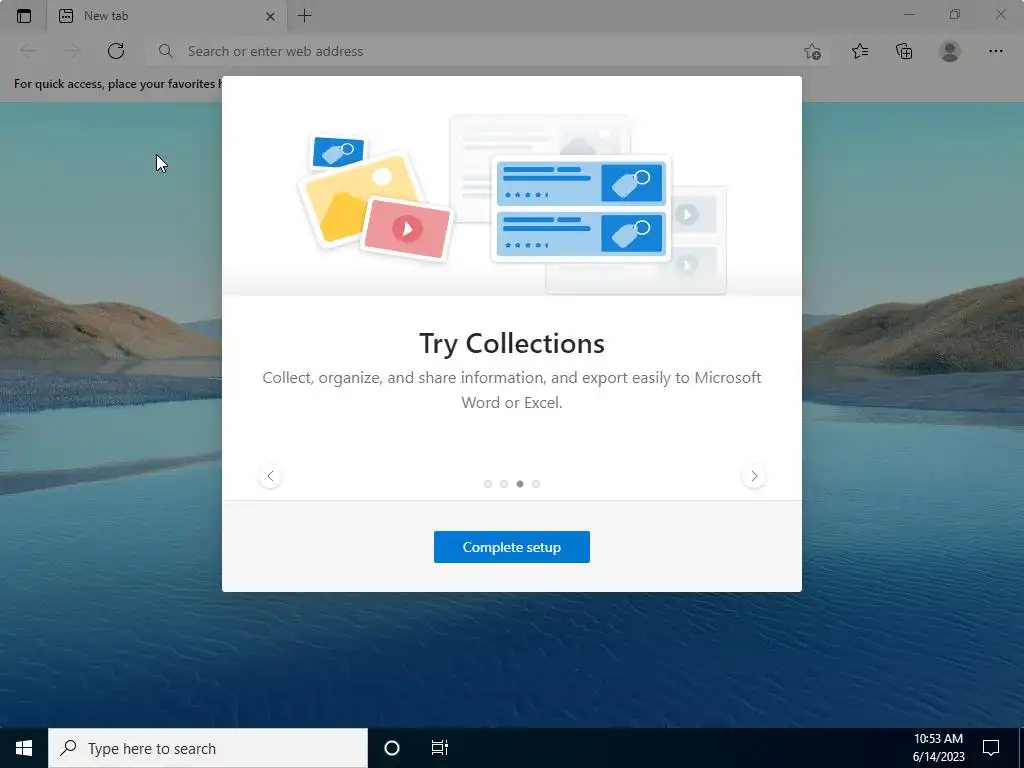Select the fourth carousel dot
Screen dimensions: 1024x768
pyautogui.click(x=536, y=484)
